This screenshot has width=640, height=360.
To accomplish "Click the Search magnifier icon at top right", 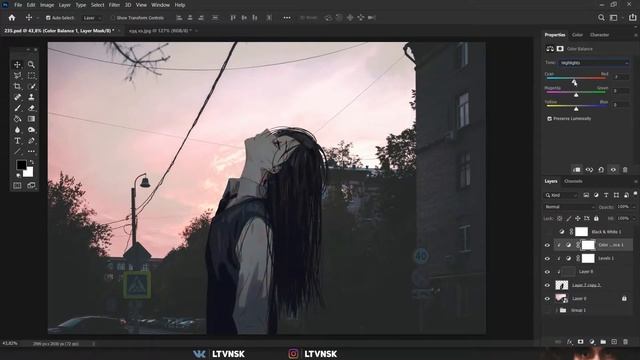I will point(601,18).
